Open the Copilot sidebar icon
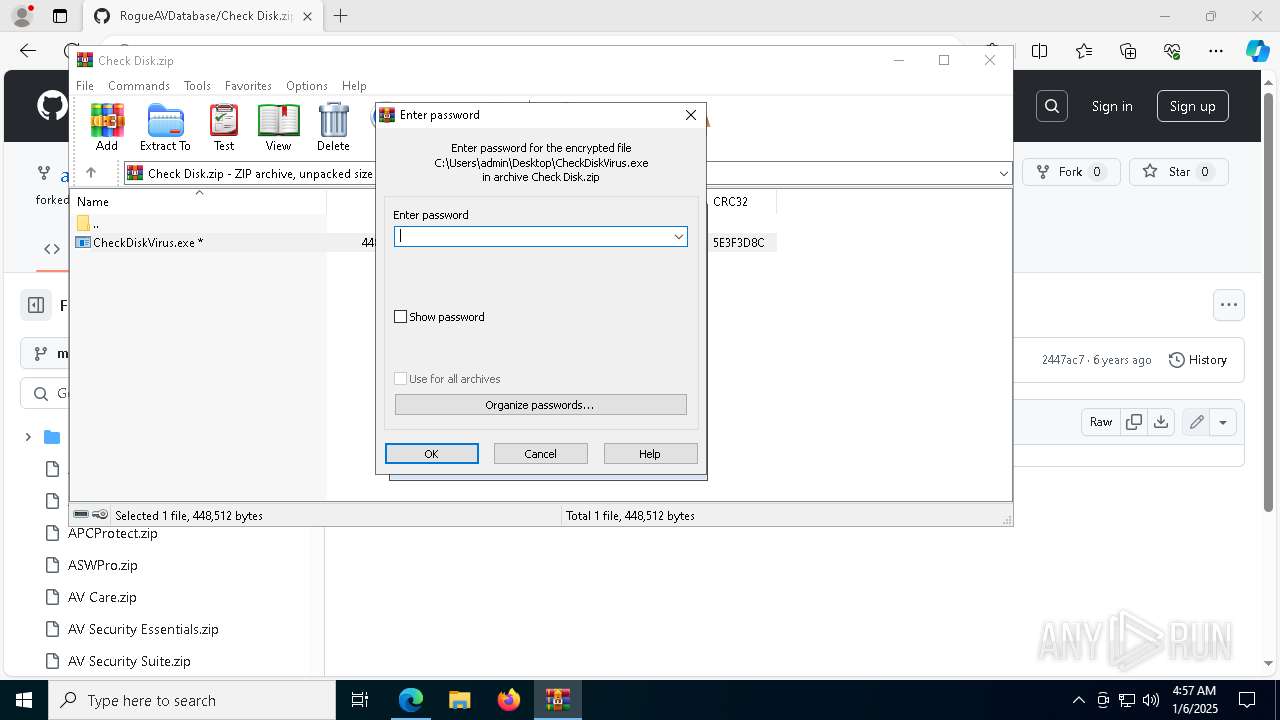Screen dimensions: 1280x720 (1257, 51)
